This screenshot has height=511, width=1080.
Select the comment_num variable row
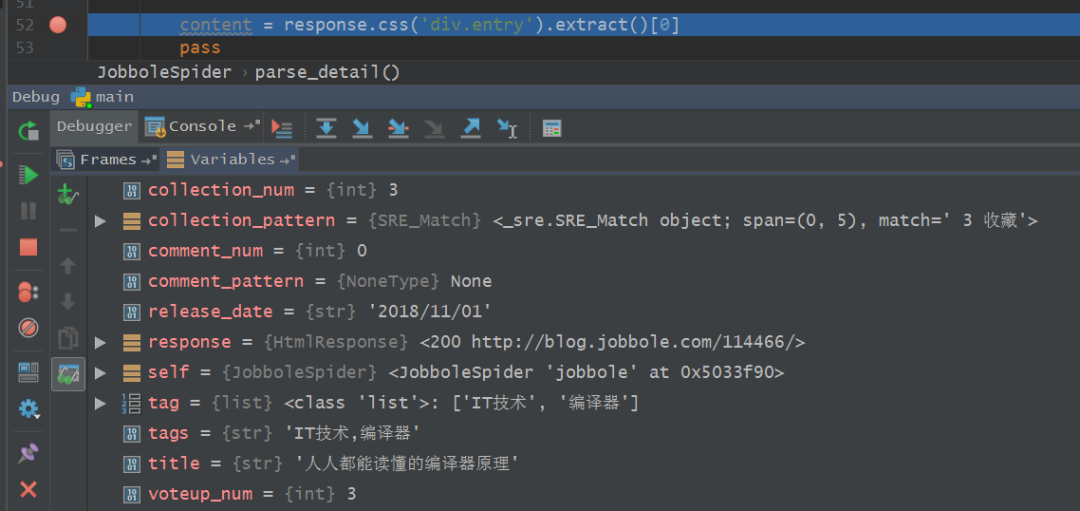tap(583, 251)
